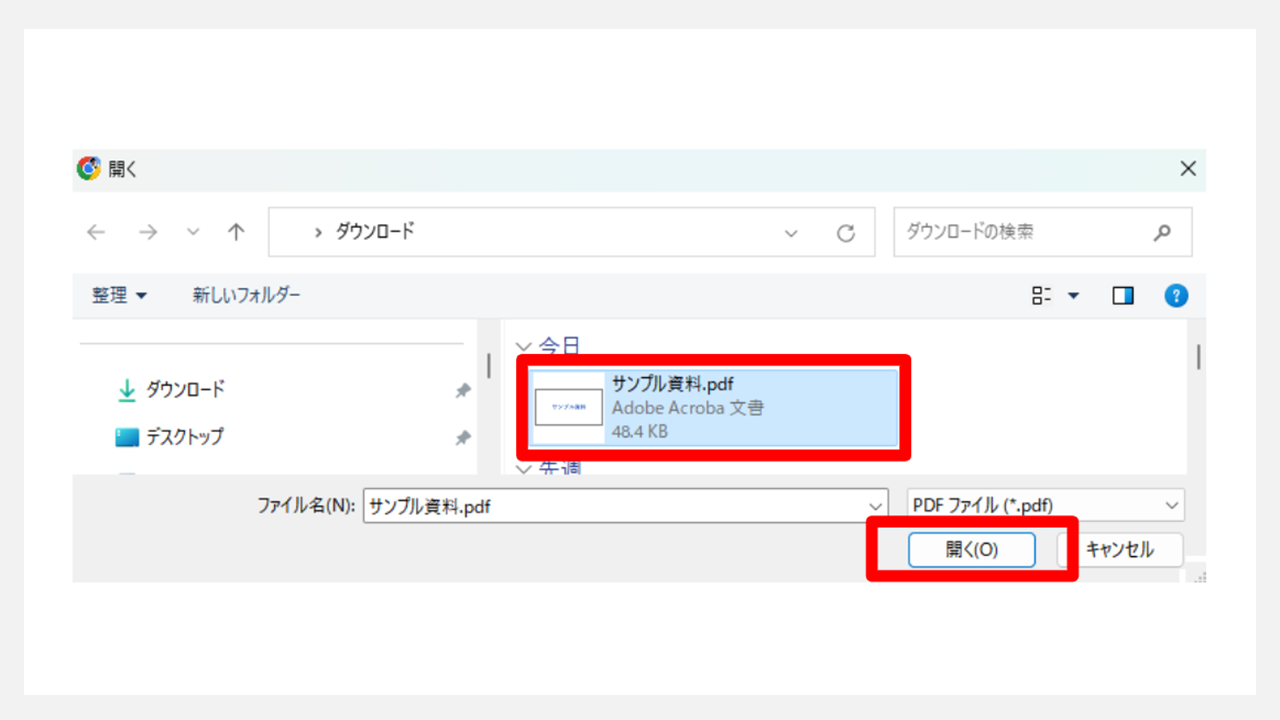
Task: Click the キャンセル button
Action: 1119,549
